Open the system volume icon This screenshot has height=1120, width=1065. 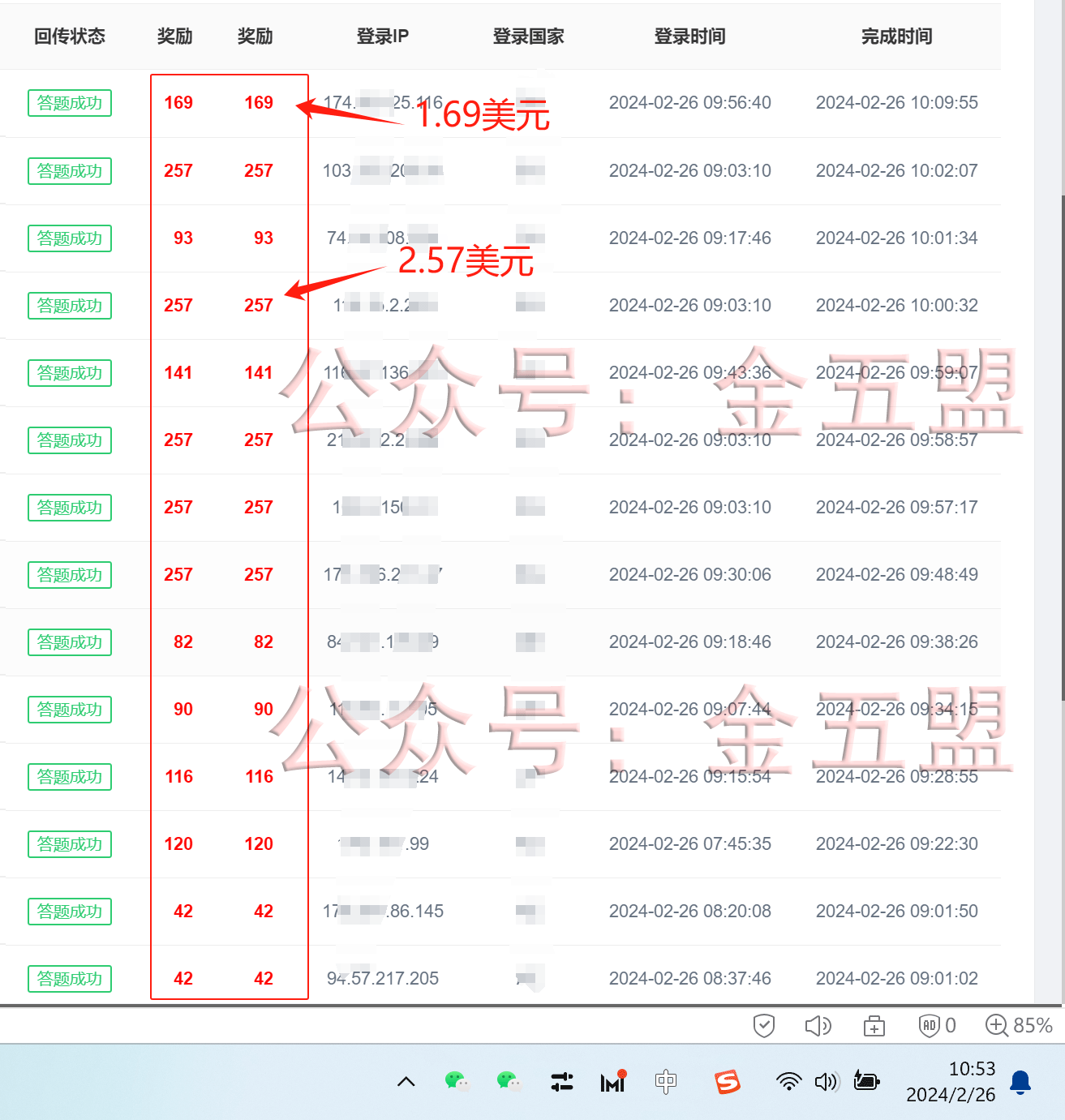(x=827, y=1081)
